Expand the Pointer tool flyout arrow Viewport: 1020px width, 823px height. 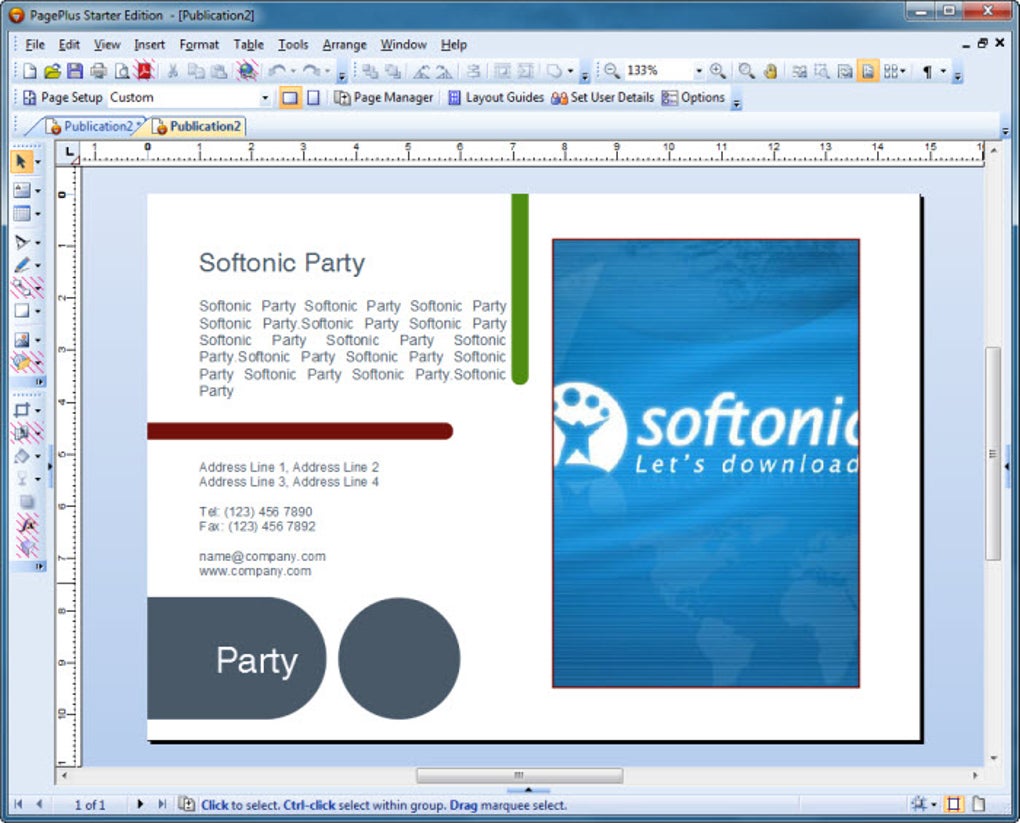[37, 162]
